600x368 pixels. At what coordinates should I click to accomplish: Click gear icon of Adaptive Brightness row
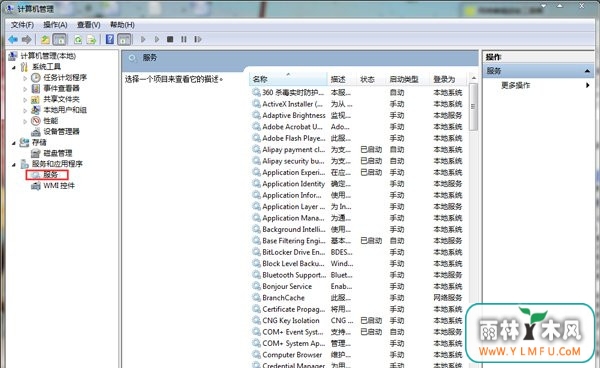coord(256,115)
